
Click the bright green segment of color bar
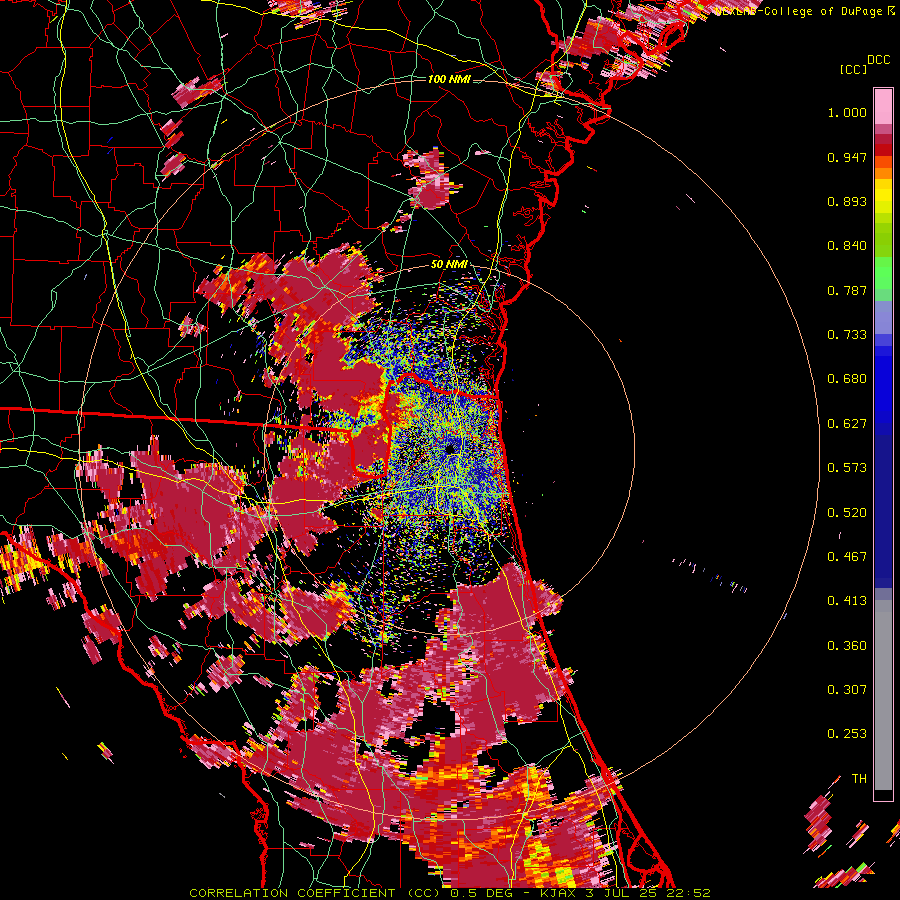tap(883, 273)
